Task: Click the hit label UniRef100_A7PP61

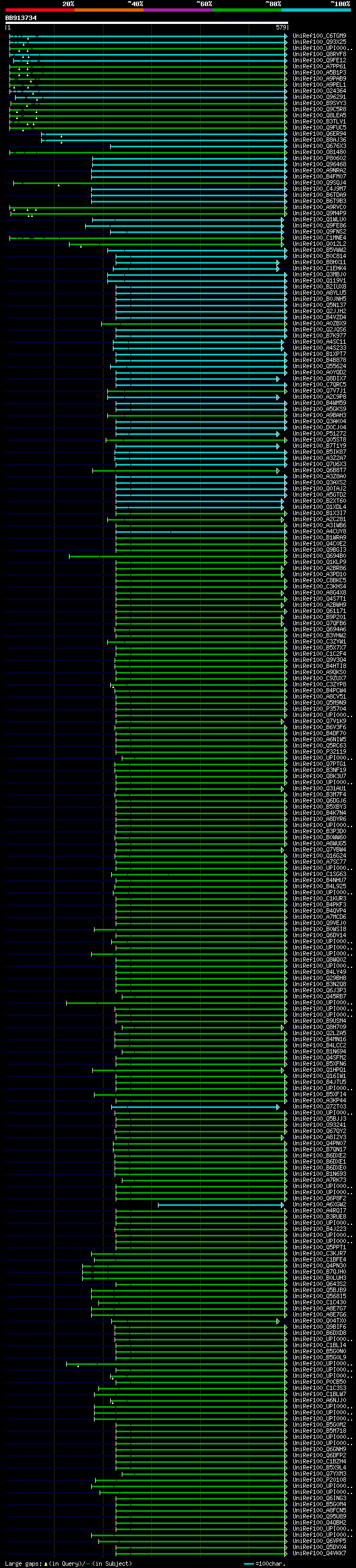Action: pyautogui.click(x=319, y=66)
